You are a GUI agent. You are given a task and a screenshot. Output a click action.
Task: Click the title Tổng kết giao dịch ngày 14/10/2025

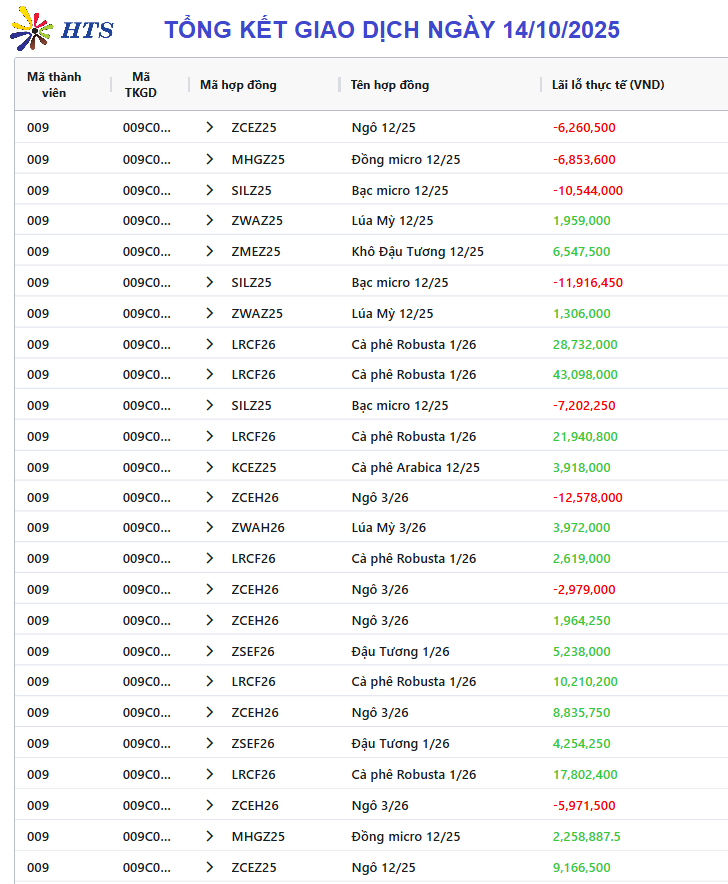(x=392, y=30)
